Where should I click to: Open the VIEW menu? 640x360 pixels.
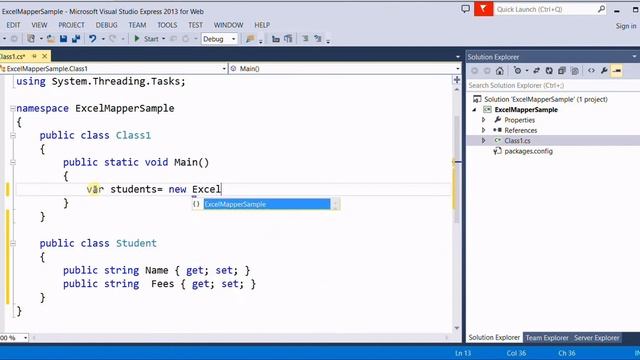(39, 25)
